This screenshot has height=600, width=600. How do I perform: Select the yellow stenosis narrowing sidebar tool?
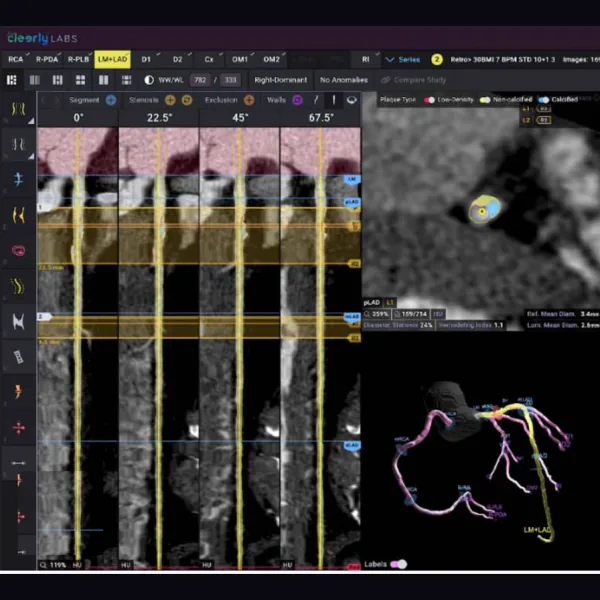[x=18, y=215]
